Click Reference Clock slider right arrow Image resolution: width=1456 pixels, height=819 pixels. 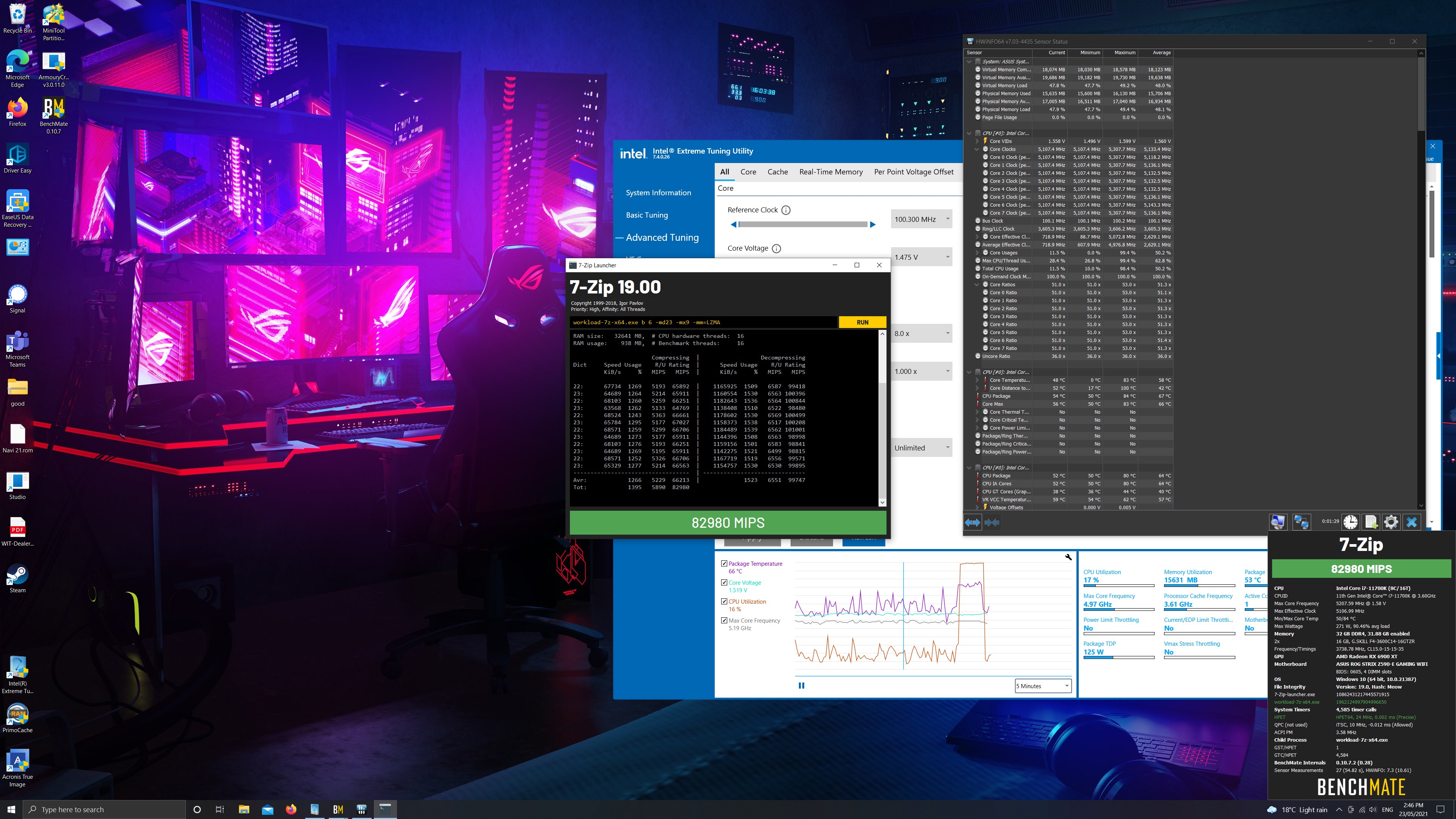[873, 224]
